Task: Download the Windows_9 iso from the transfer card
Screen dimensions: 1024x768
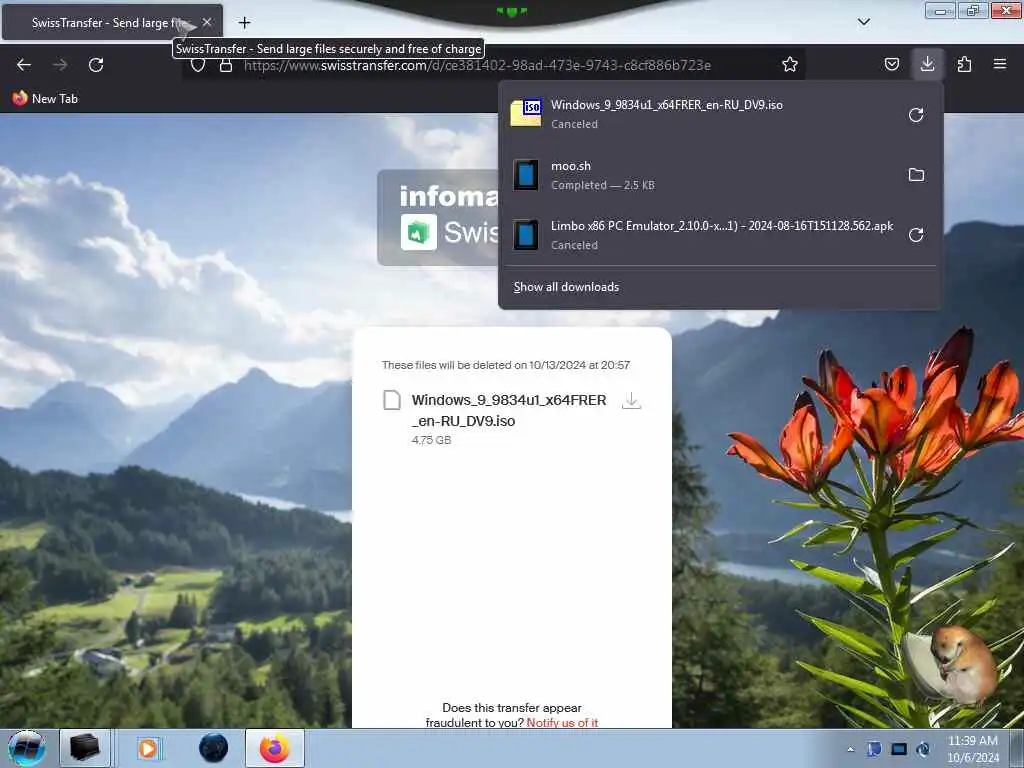Action: coord(631,401)
